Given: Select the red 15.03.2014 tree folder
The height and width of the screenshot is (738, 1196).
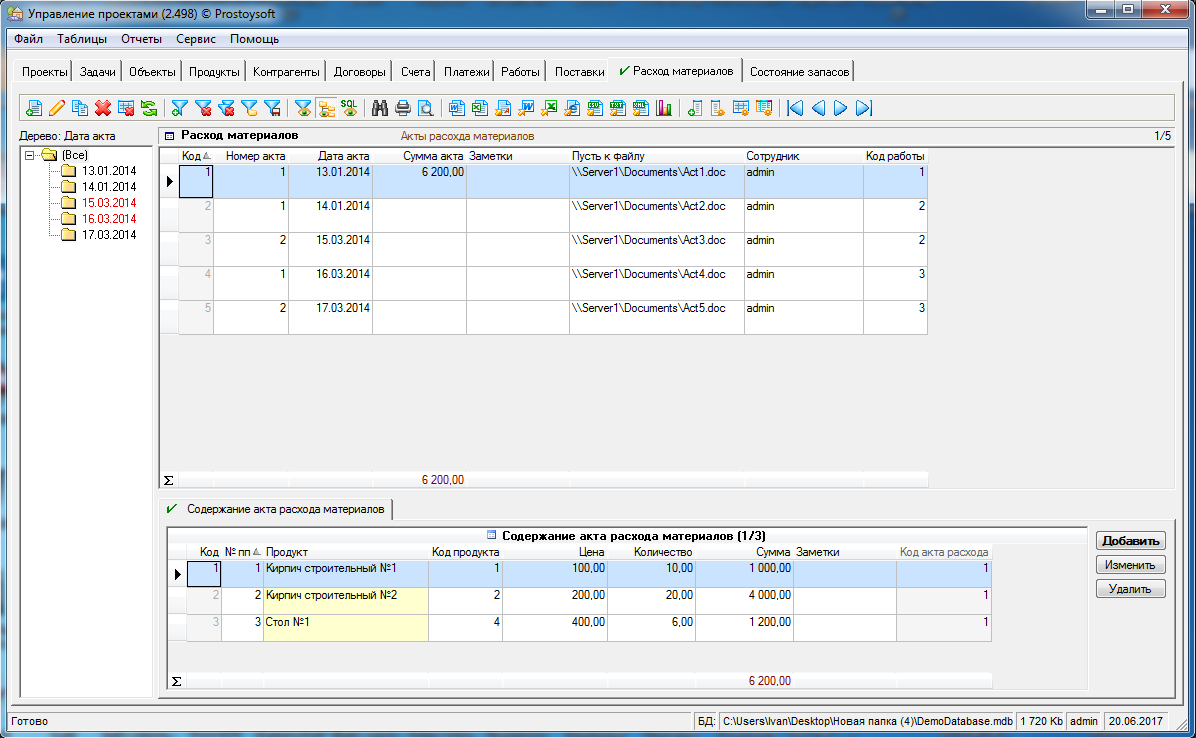Looking at the screenshot, I should [99, 203].
